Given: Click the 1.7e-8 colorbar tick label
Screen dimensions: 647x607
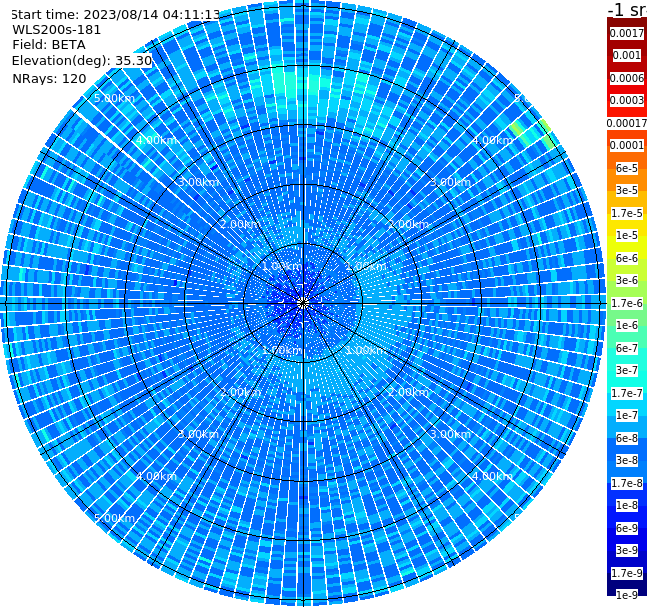Looking at the screenshot, I should [x=626, y=483].
